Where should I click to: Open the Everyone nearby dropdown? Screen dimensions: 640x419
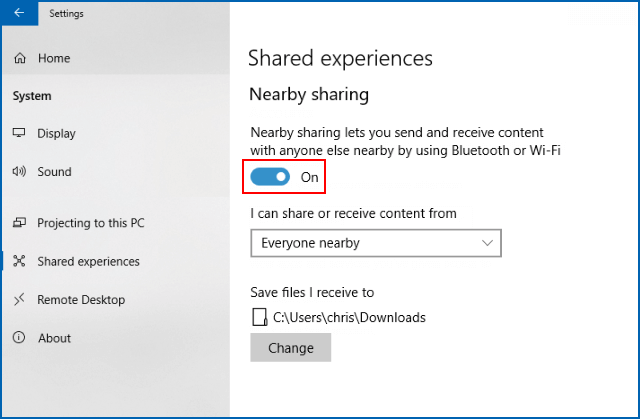coord(375,243)
